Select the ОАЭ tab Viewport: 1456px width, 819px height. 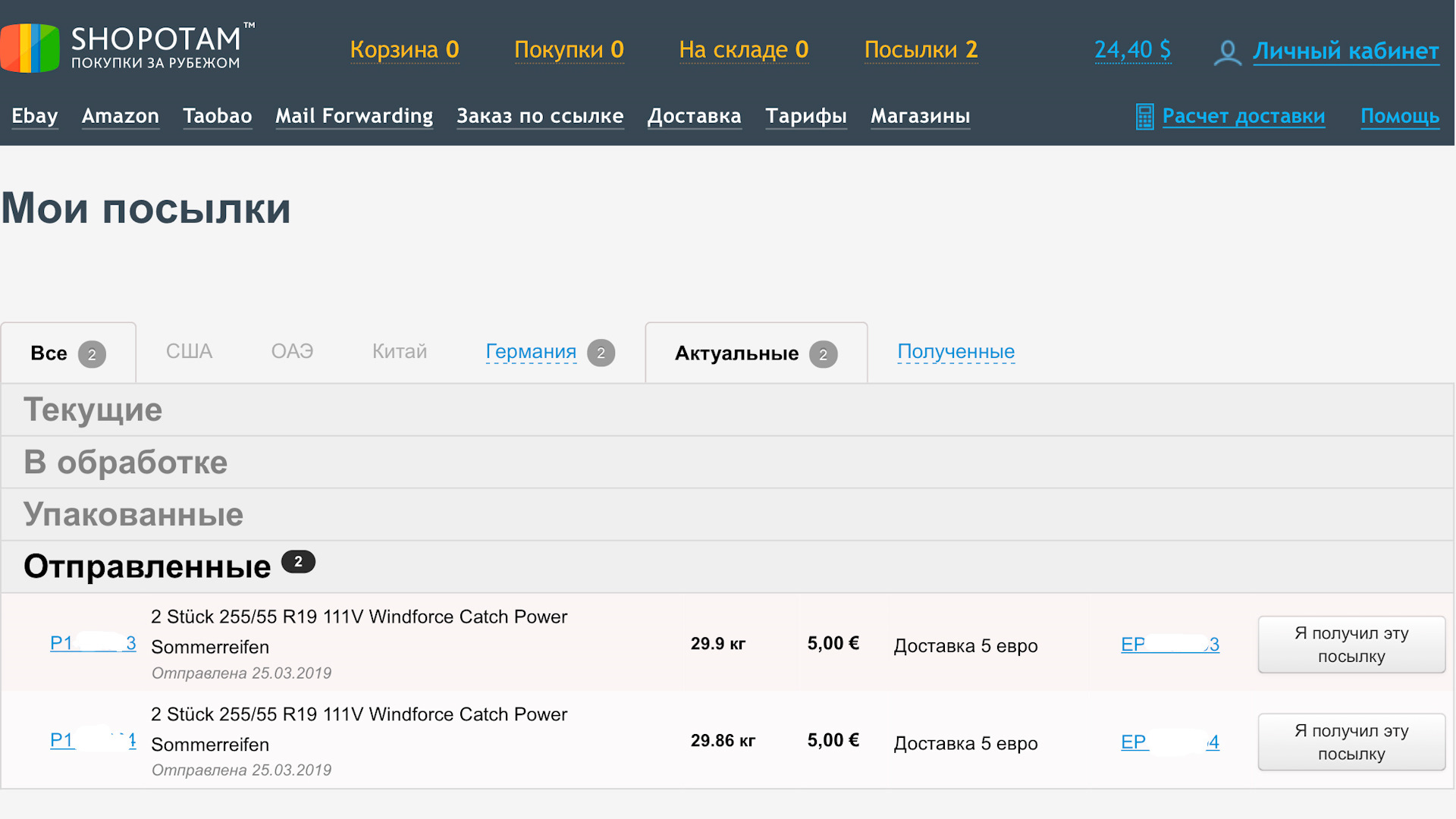point(292,352)
